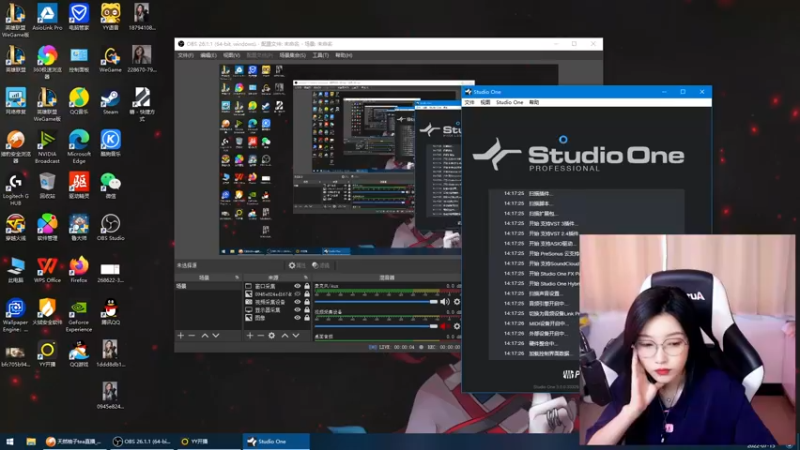The height and width of the screenshot is (450, 800).
Task: Open the YY语音 desktop icon
Action: click(110, 17)
